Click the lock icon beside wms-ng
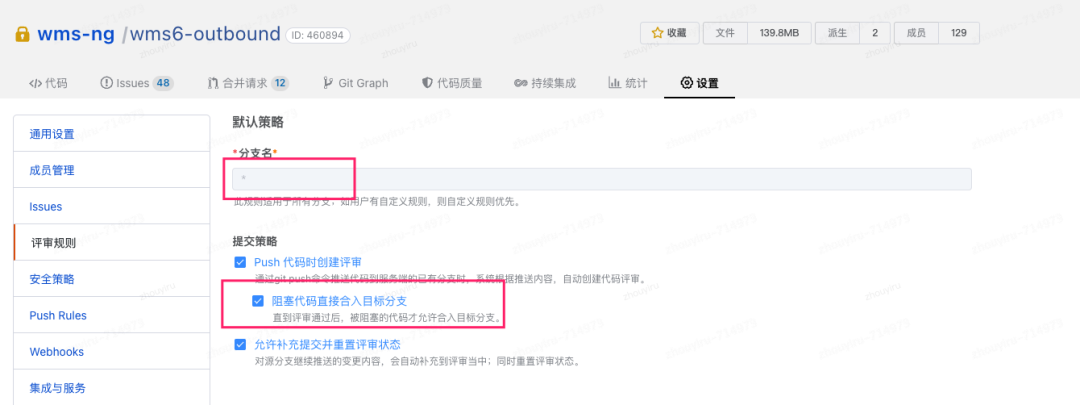The image size is (1080, 405). click(x=23, y=34)
